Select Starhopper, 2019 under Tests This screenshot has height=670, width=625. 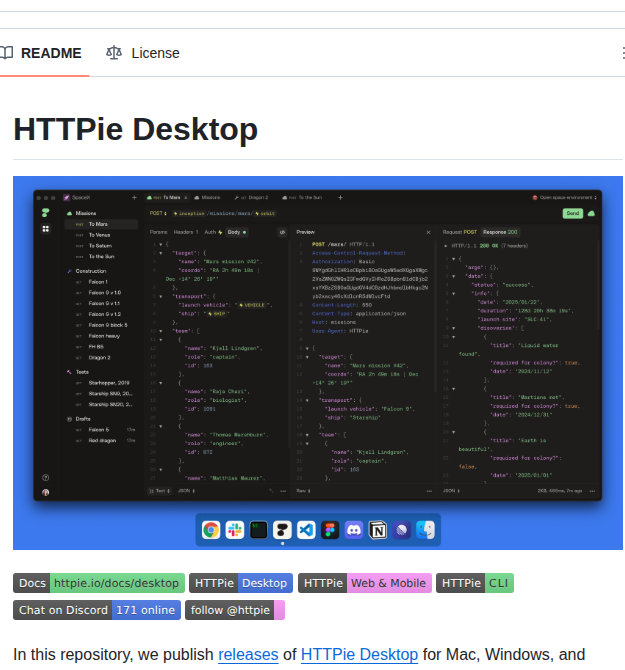tap(109, 383)
